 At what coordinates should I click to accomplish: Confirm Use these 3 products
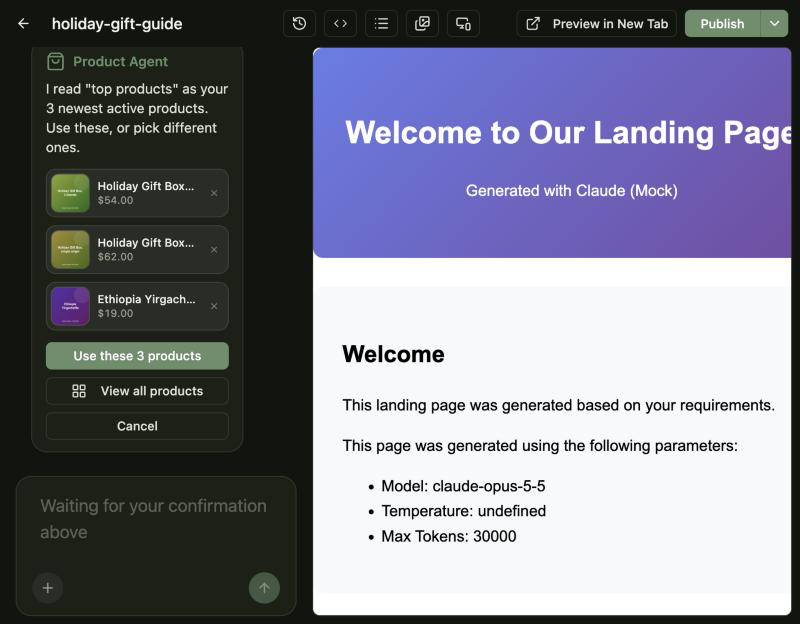(x=137, y=356)
